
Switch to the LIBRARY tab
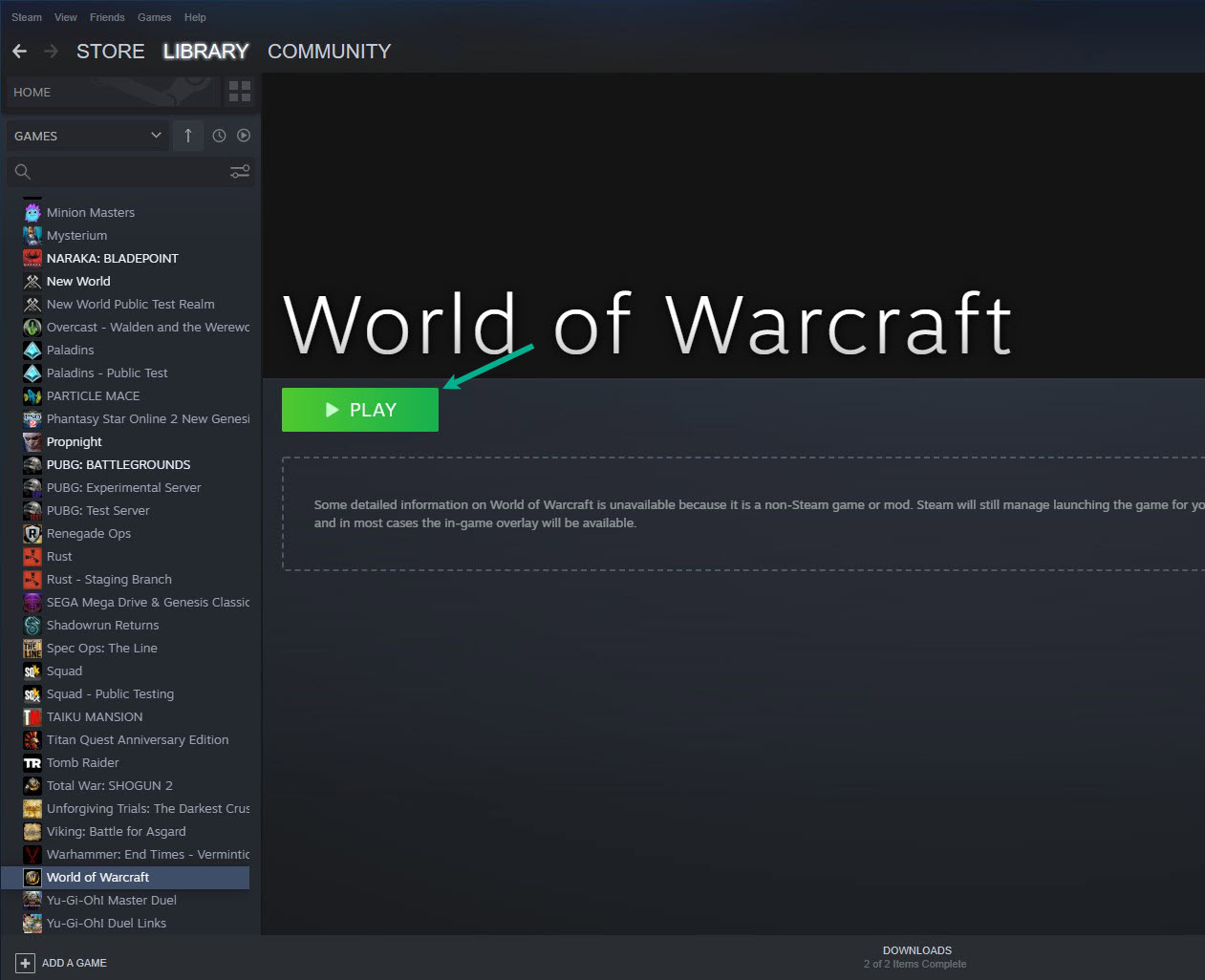(x=206, y=52)
